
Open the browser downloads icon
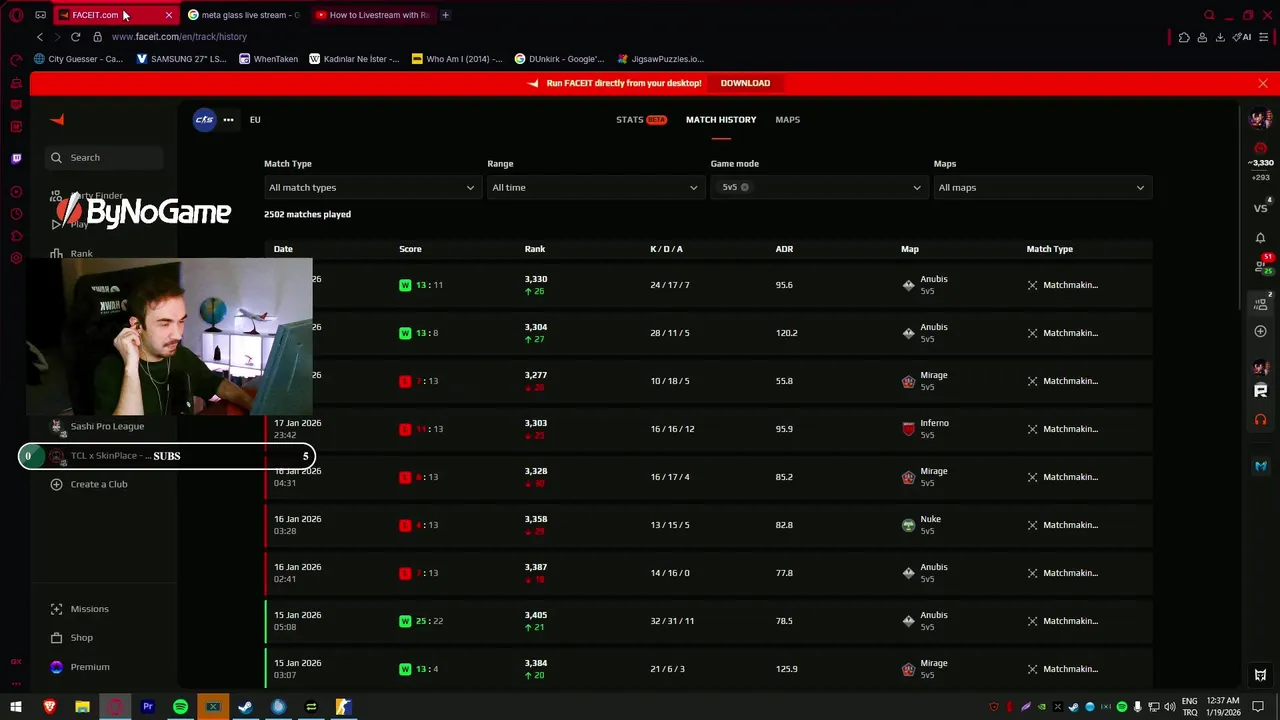pyautogui.click(x=1220, y=37)
